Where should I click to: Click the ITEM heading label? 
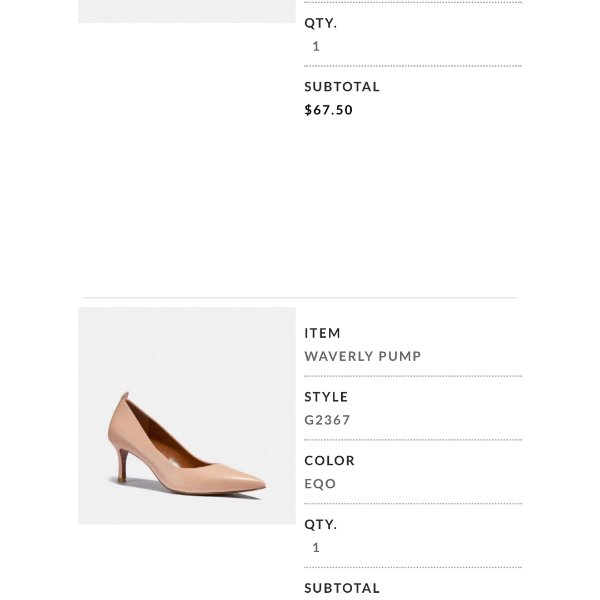coord(322,333)
